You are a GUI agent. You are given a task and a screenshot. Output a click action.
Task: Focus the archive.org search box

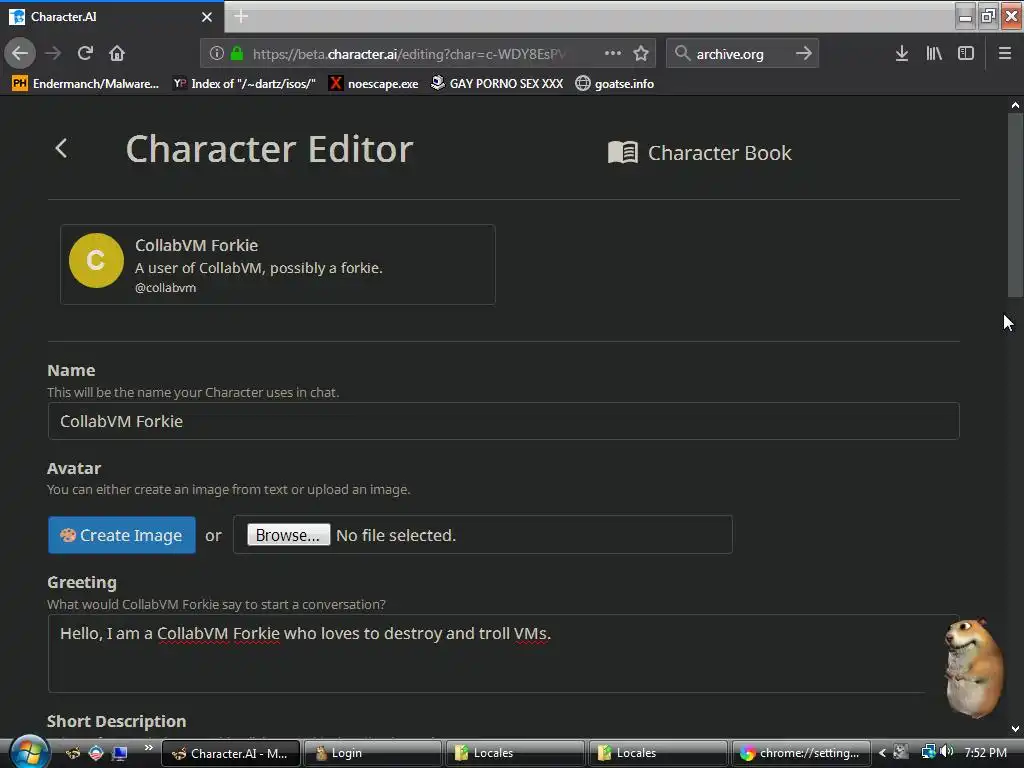(x=743, y=54)
